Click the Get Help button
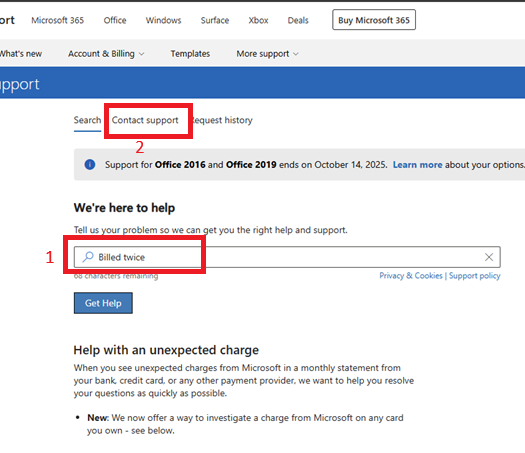The image size is (525, 453). 103,303
